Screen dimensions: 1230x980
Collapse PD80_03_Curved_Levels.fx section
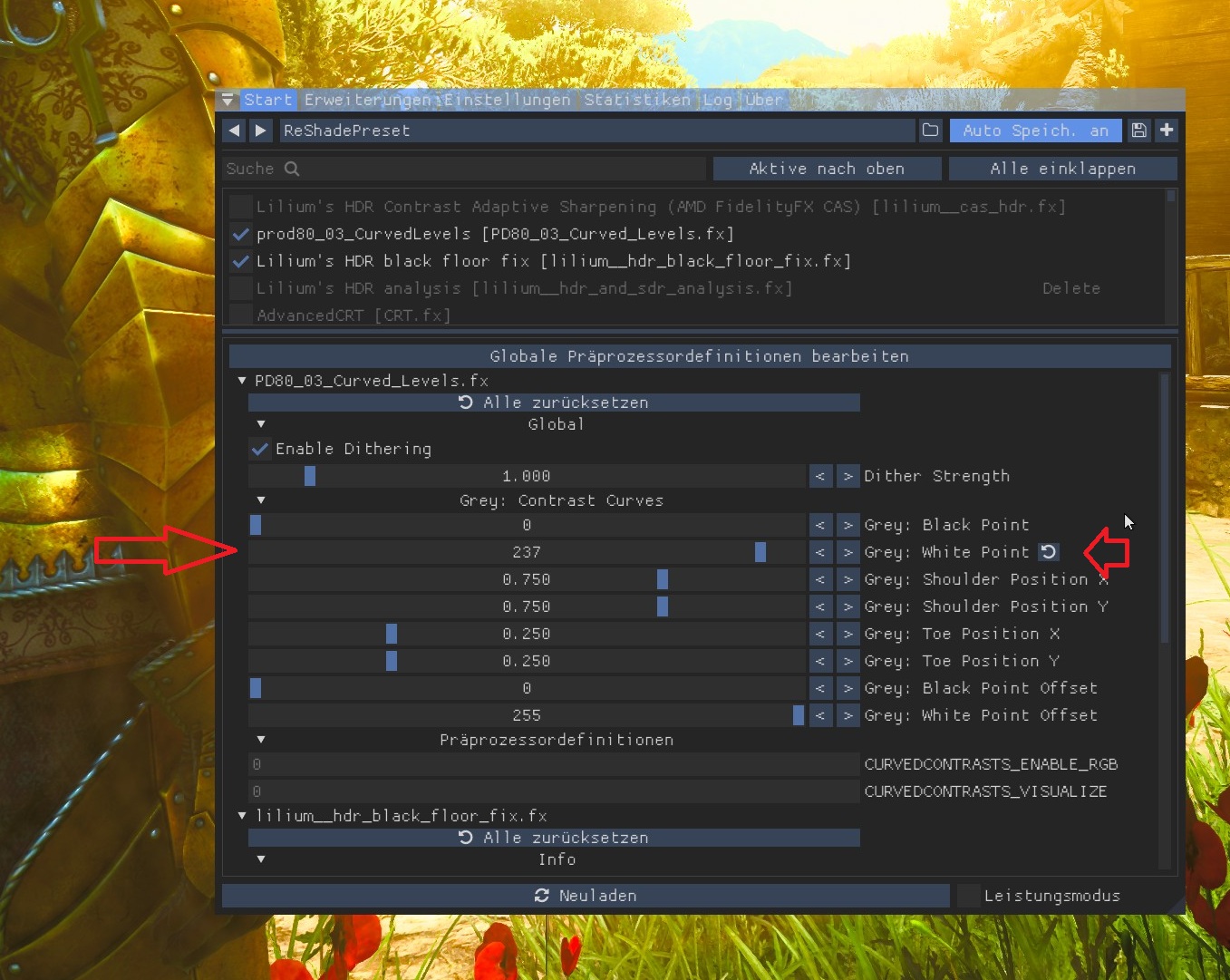[x=242, y=381]
